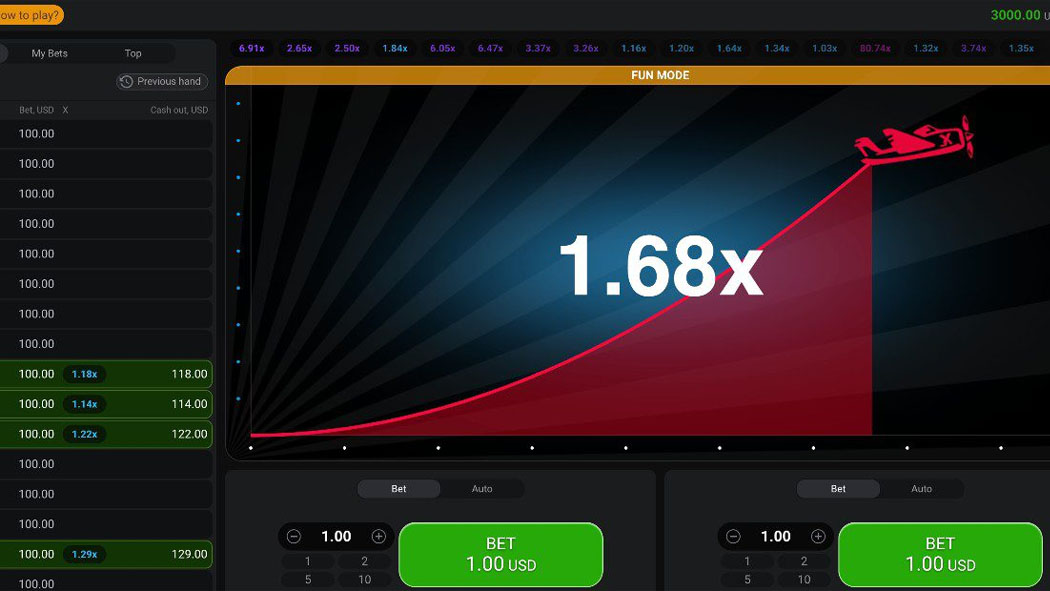Click the 1.00 bet amount field in left panel
Image resolution: width=1050 pixels, height=591 pixels.
tap(336, 537)
